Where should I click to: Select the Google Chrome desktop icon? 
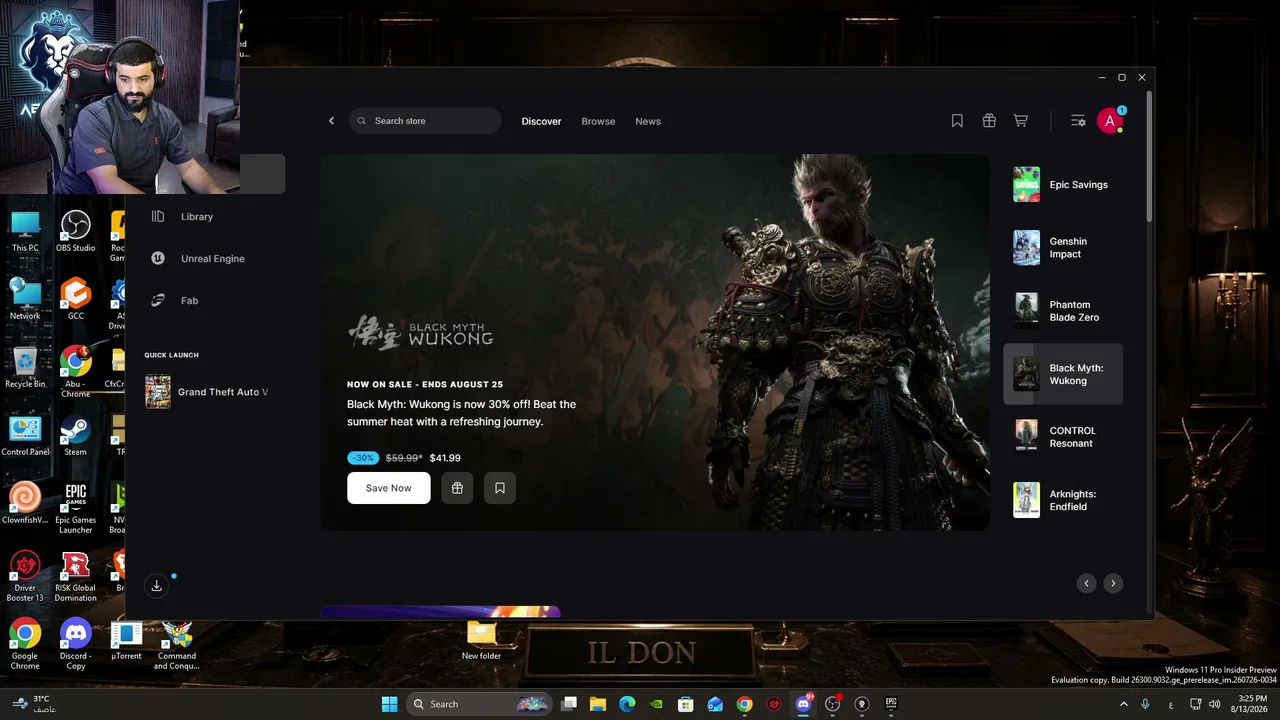click(x=25, y=643)
